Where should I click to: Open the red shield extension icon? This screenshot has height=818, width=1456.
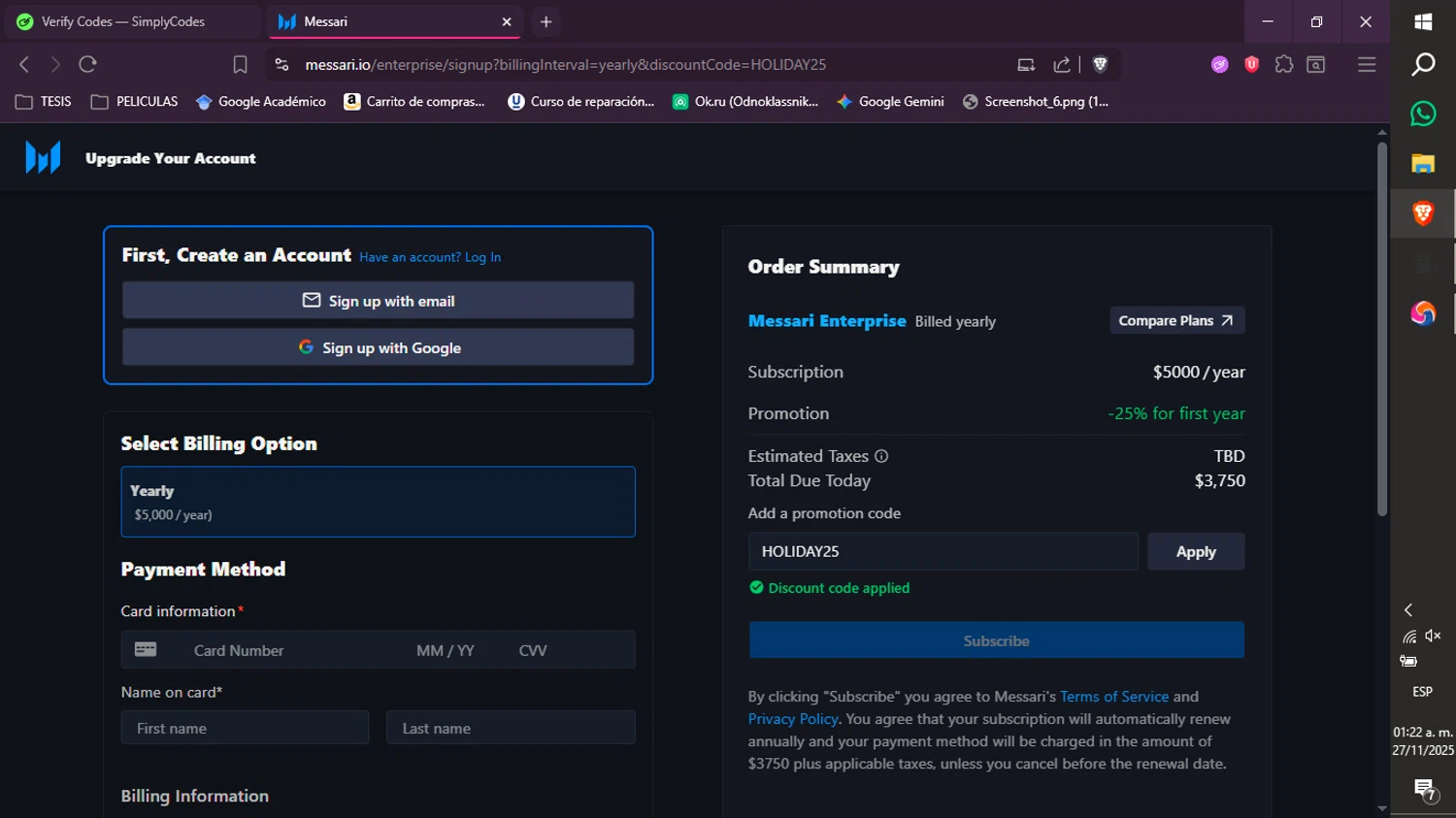(1252, 64)
